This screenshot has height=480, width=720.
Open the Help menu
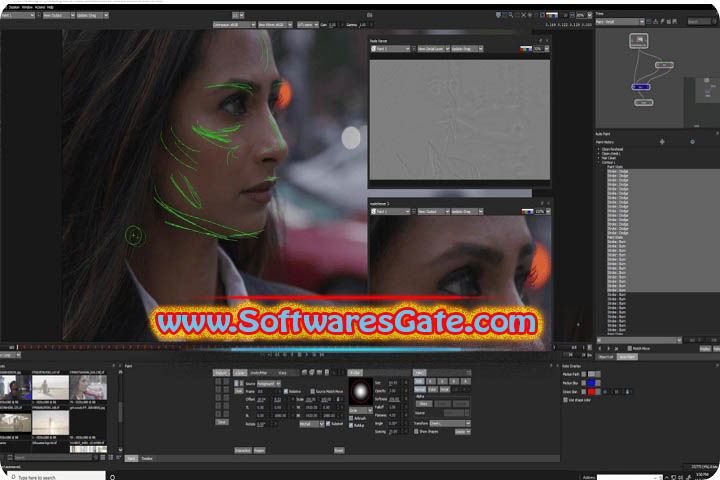point(51,7)
